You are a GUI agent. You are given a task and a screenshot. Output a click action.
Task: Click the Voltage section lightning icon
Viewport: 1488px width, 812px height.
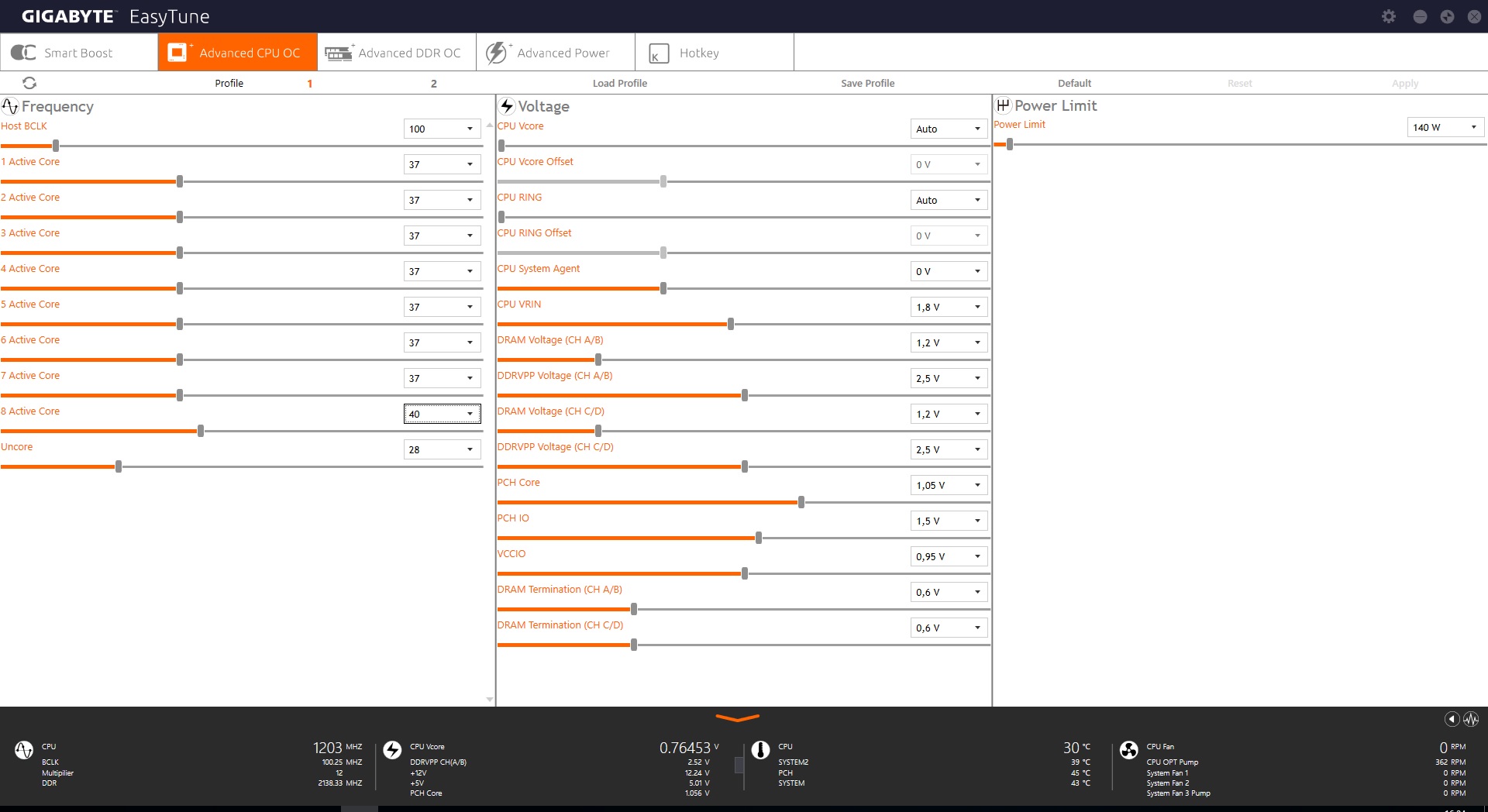pos(507,106)
